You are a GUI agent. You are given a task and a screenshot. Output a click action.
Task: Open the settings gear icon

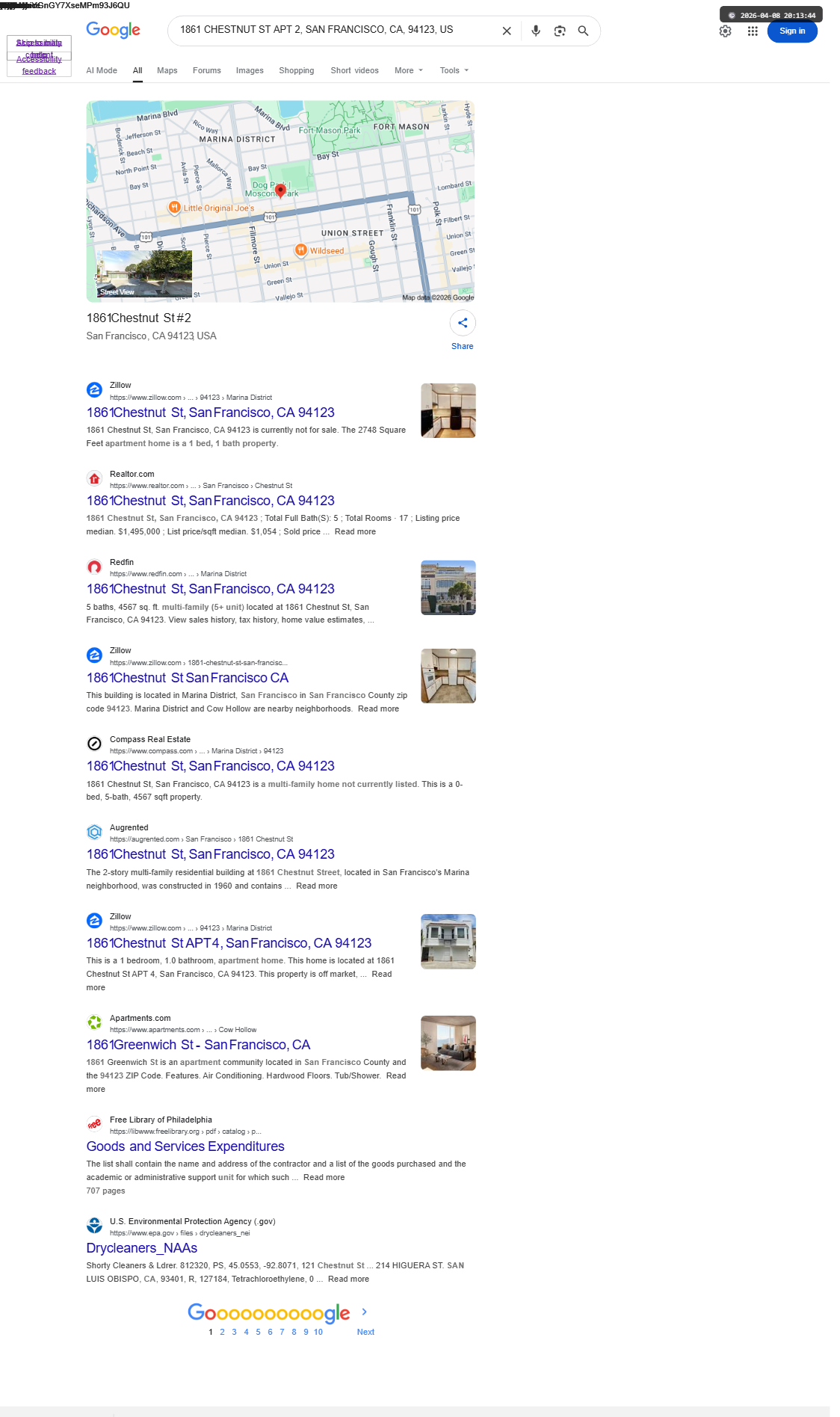pyautogui.click(x=725, y=31)
